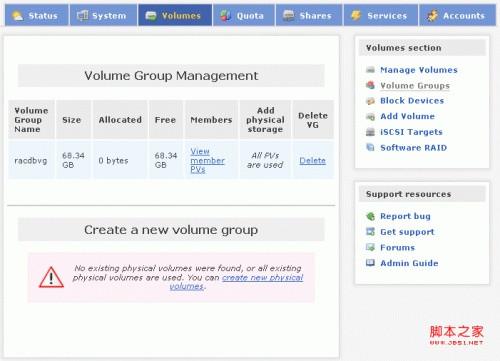This screenshot has width=500, height=361.
Task: Click the Add physical storage column header
Action: click(x=265, y=120)
